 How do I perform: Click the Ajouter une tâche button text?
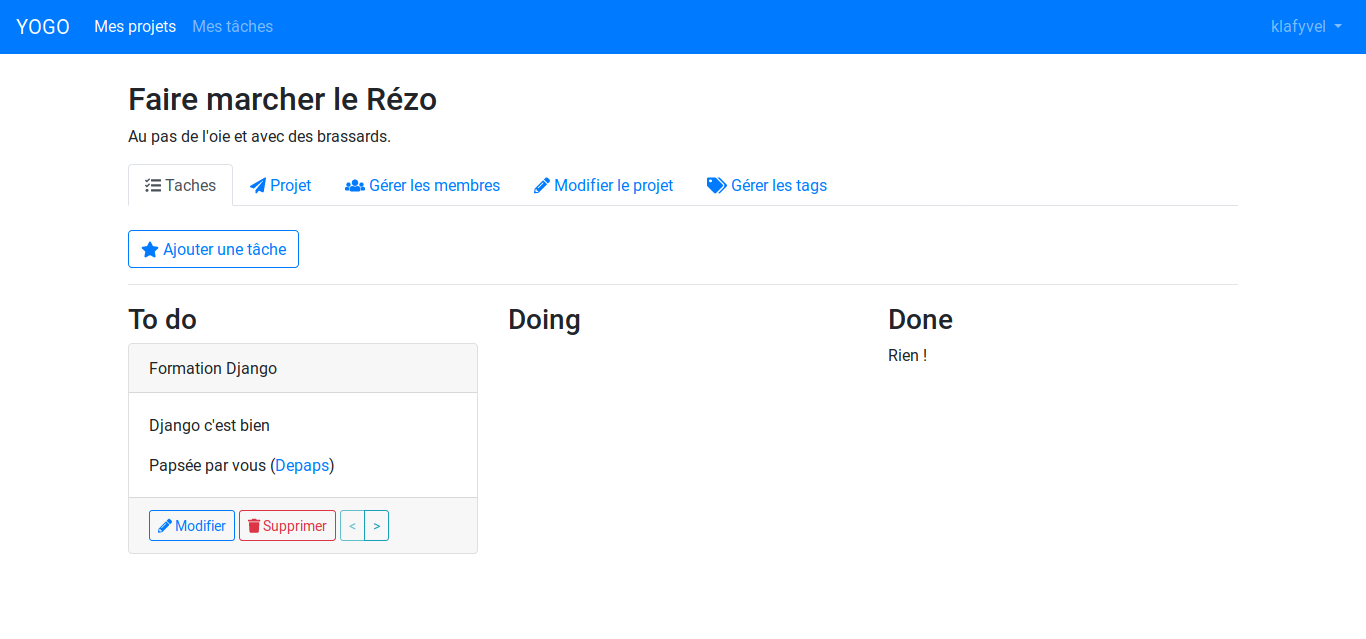225,250
